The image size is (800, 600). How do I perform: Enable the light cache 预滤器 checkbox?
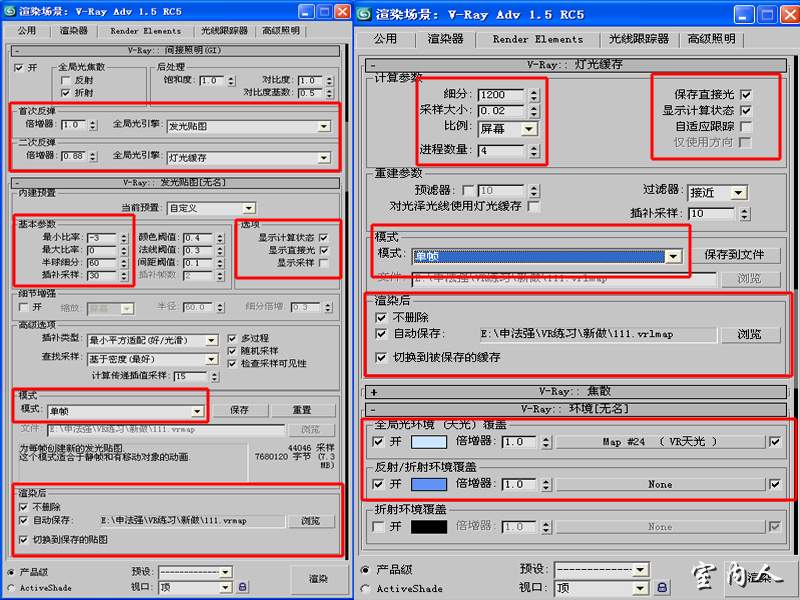[x=467, y=190]
